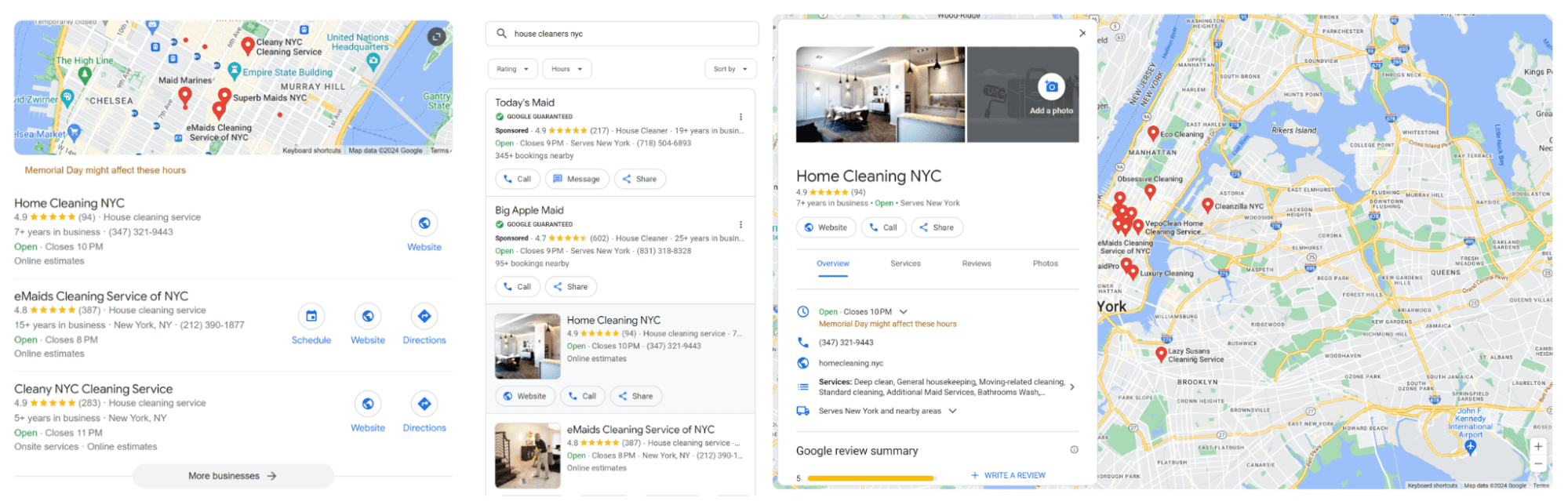Click the review summary info icon
Viewport: 1568px width, 501px height.
pos(1074,450)
